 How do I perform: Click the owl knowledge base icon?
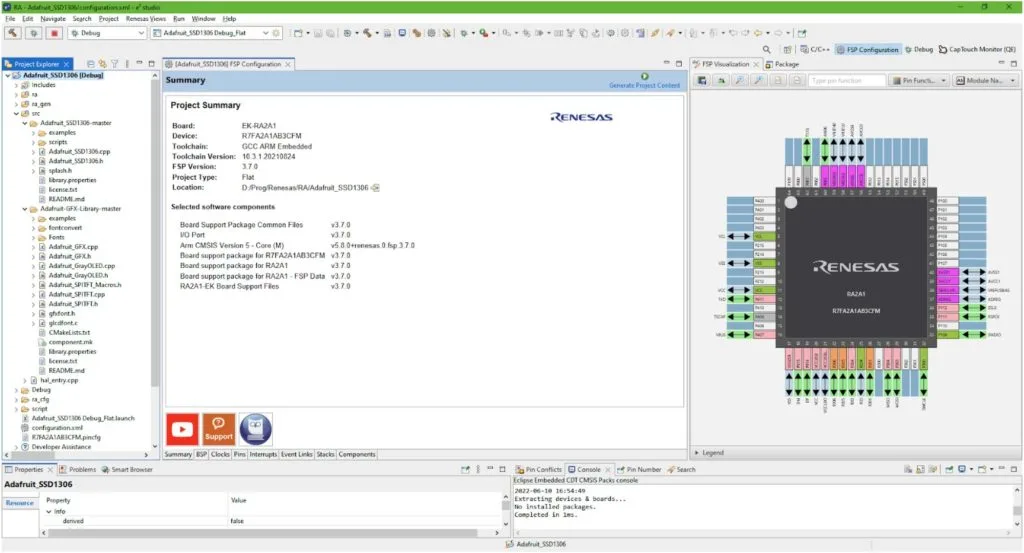(x=255, y=429)
